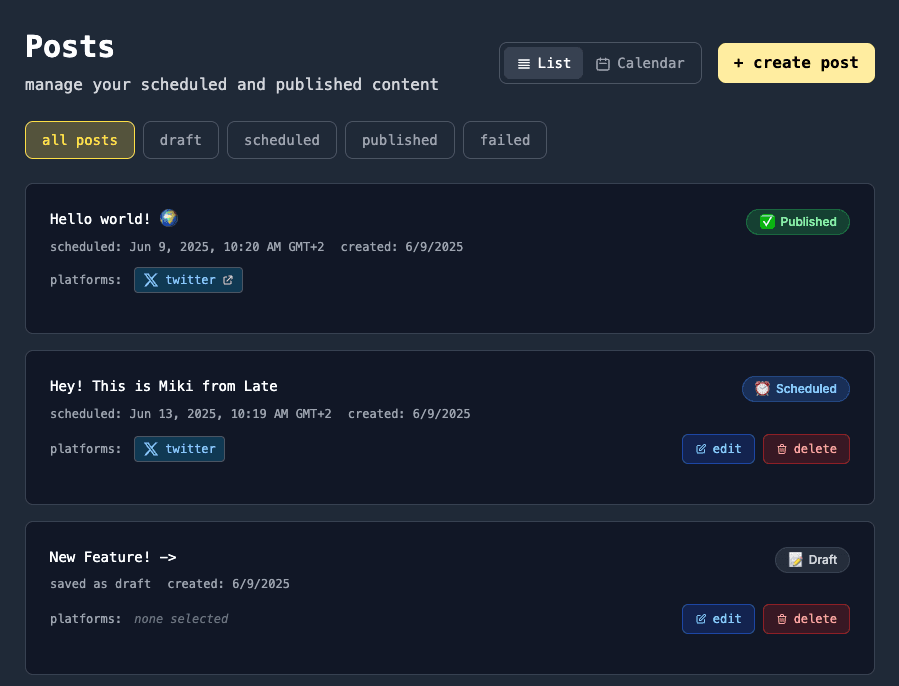Viewport: 899px width, 686px height.
Task: Enable the 'failed' posts filter
Action: coord(504,140)
